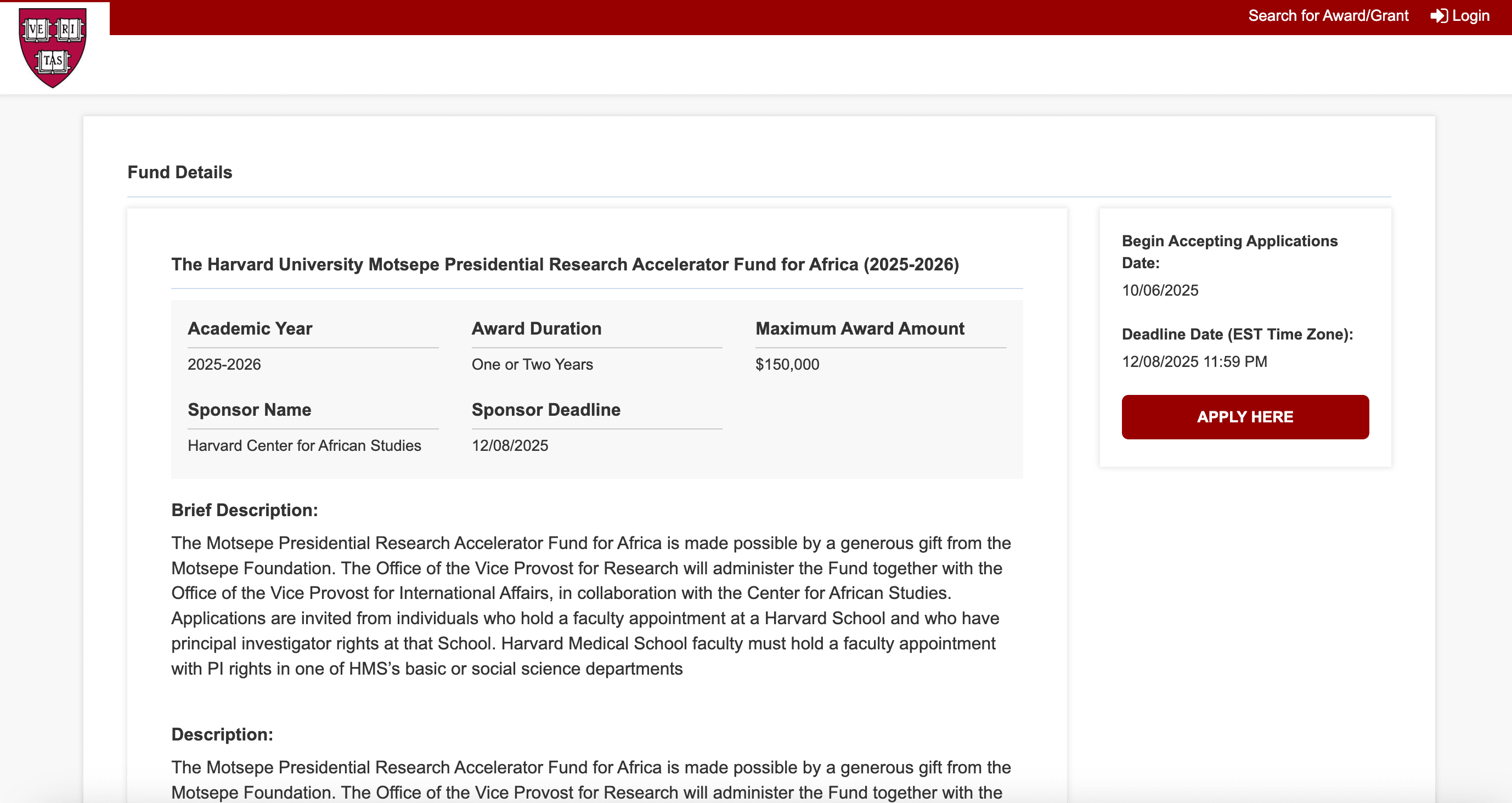Viewport: 1512px width, 803px height.
Task: Click the APPLY HERE button
Action: (x=1245, y=416)
